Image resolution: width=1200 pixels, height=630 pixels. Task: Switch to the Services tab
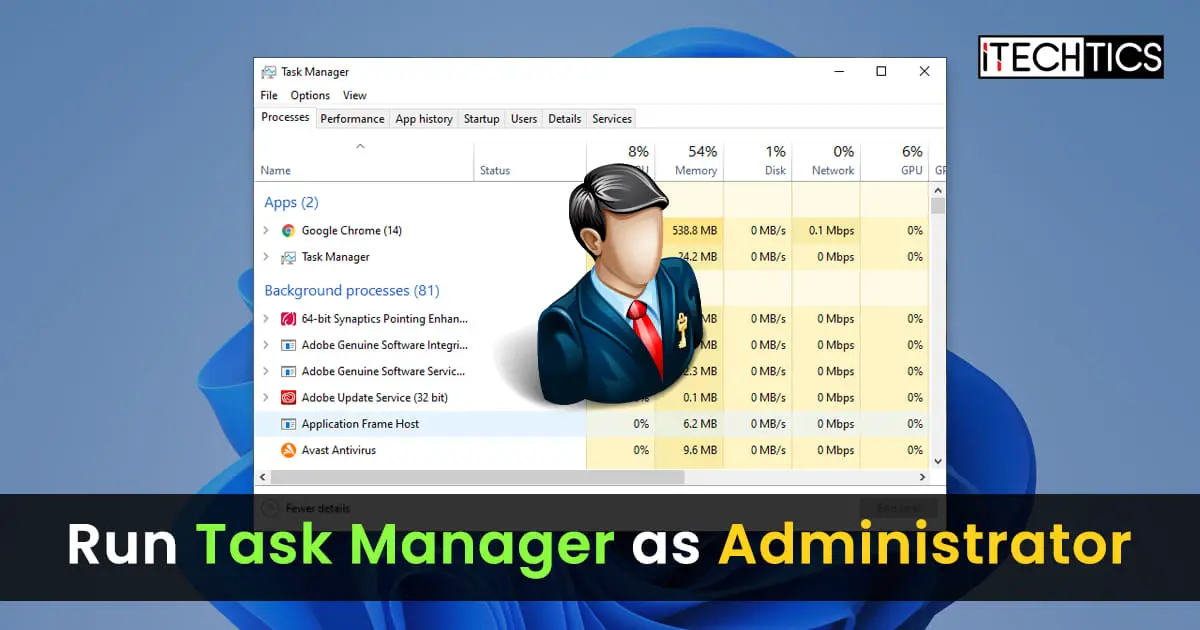(x=612, y=119)
